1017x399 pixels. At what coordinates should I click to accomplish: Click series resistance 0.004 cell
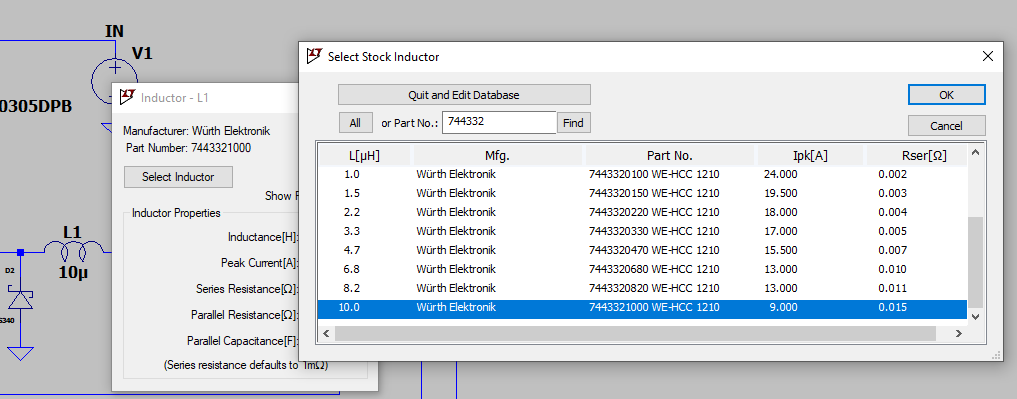pyautogui.click(x=892, y=212)
